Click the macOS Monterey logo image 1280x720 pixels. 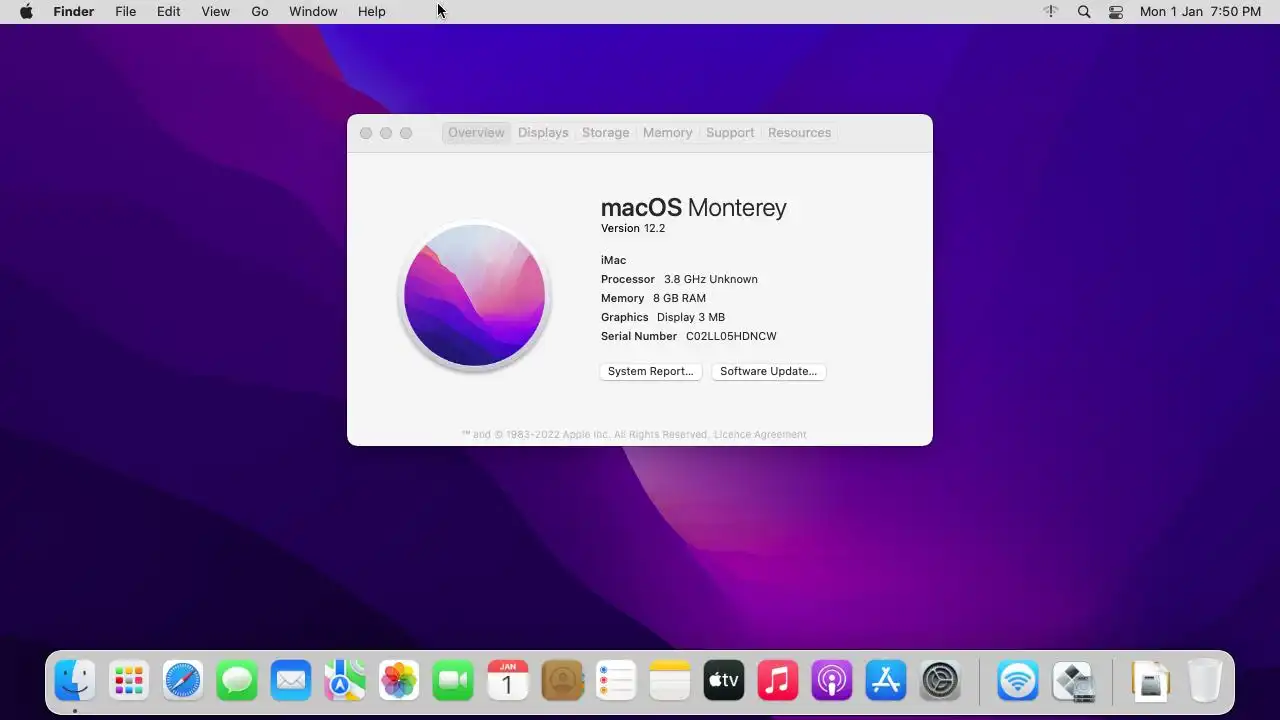pyautogui.click(x=475, y=296)
